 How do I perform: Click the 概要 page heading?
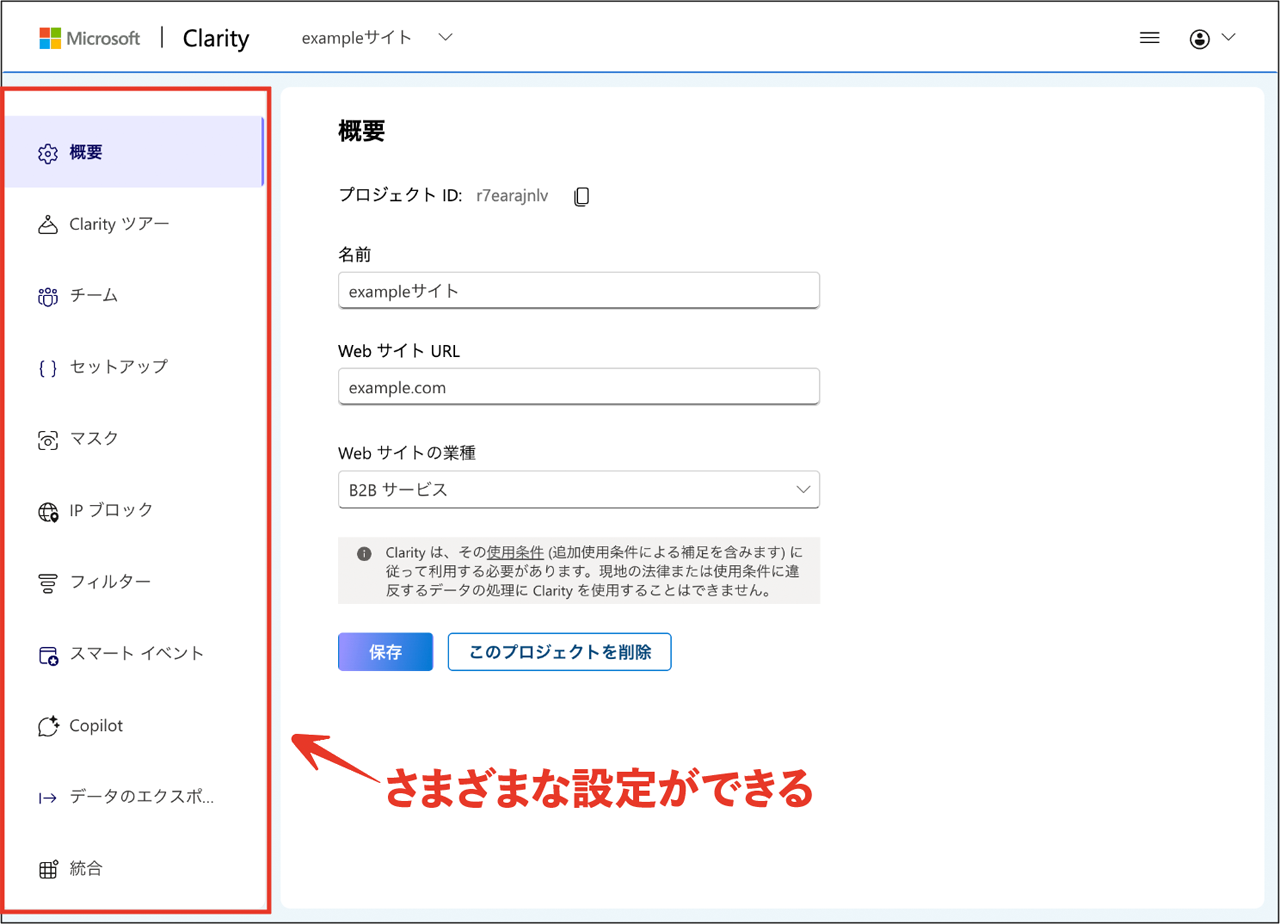pos(362,131)
